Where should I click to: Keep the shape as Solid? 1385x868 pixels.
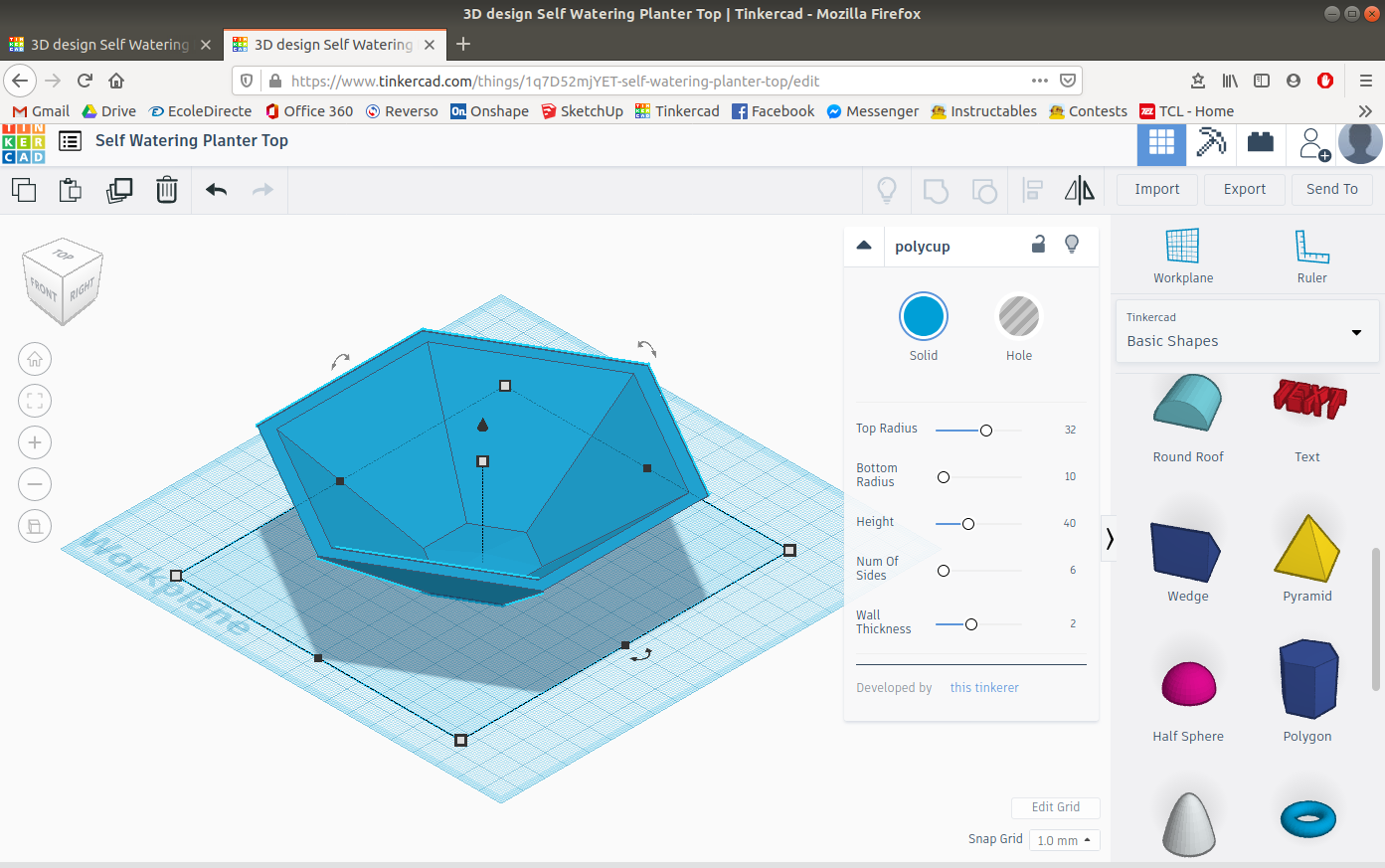pos(923,315)
